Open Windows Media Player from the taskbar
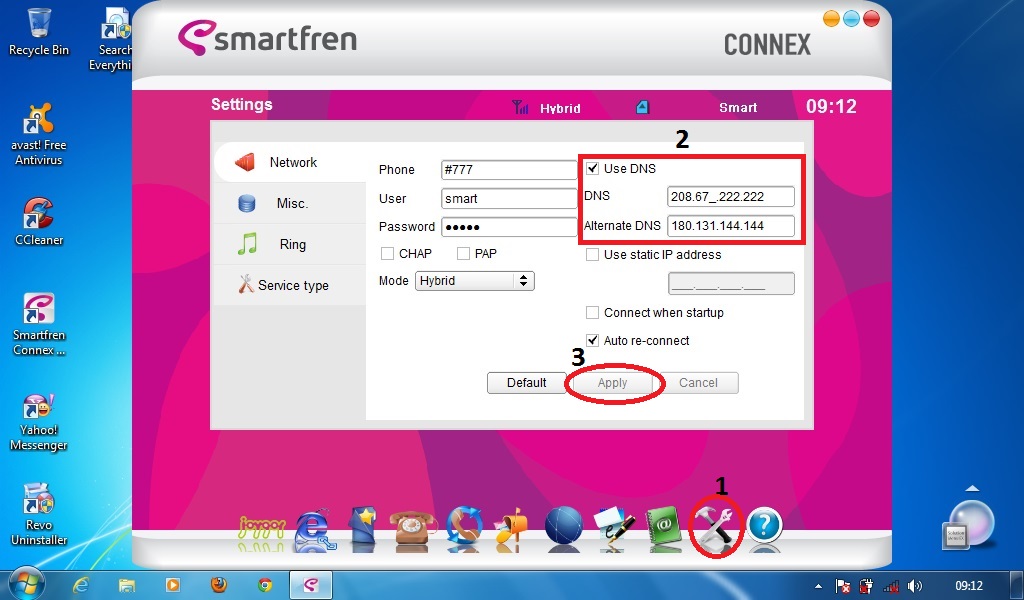The height and width of the screenshot is (600, 1024). [x=172, y=584]
